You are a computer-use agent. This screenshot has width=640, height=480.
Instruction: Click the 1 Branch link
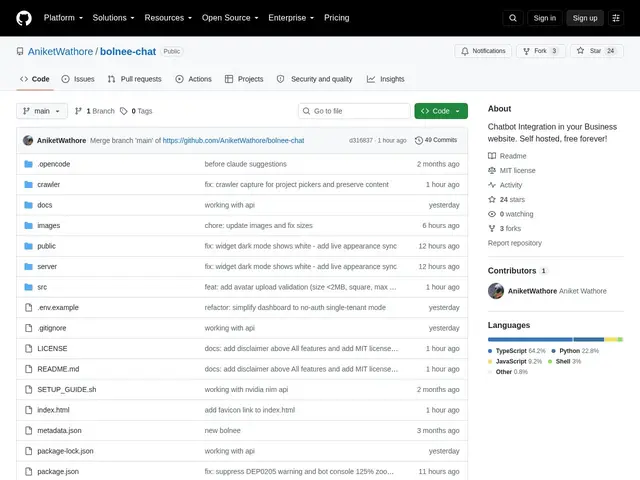point(95,111)
